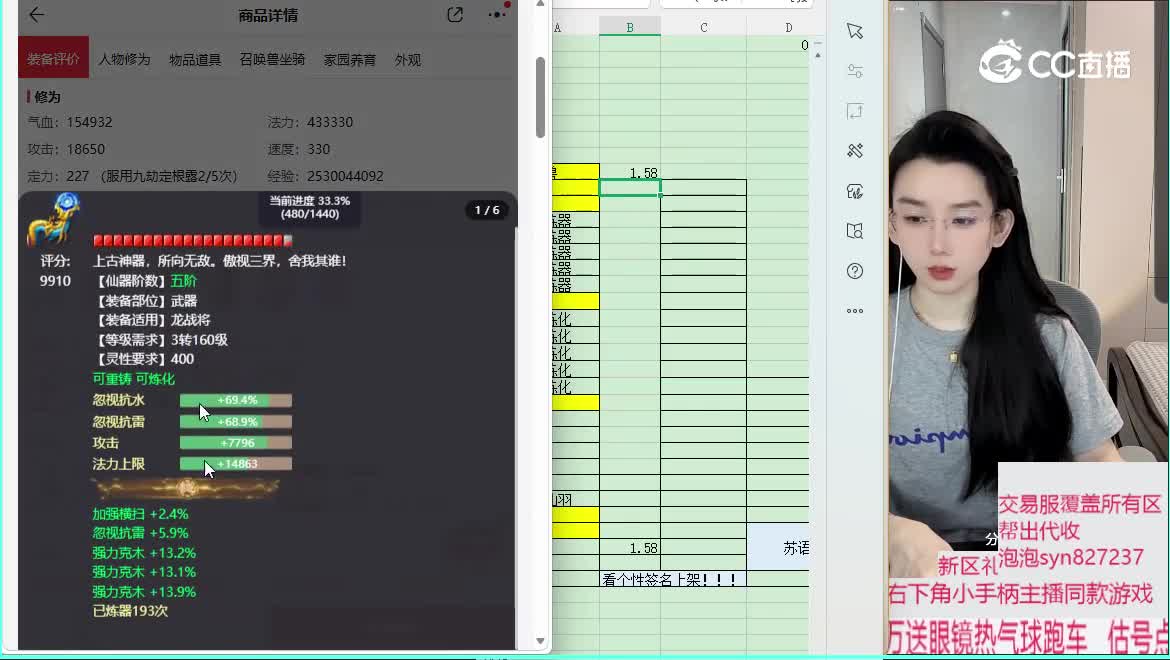Select the 装备评价 tab

click(x=53, y=60)
